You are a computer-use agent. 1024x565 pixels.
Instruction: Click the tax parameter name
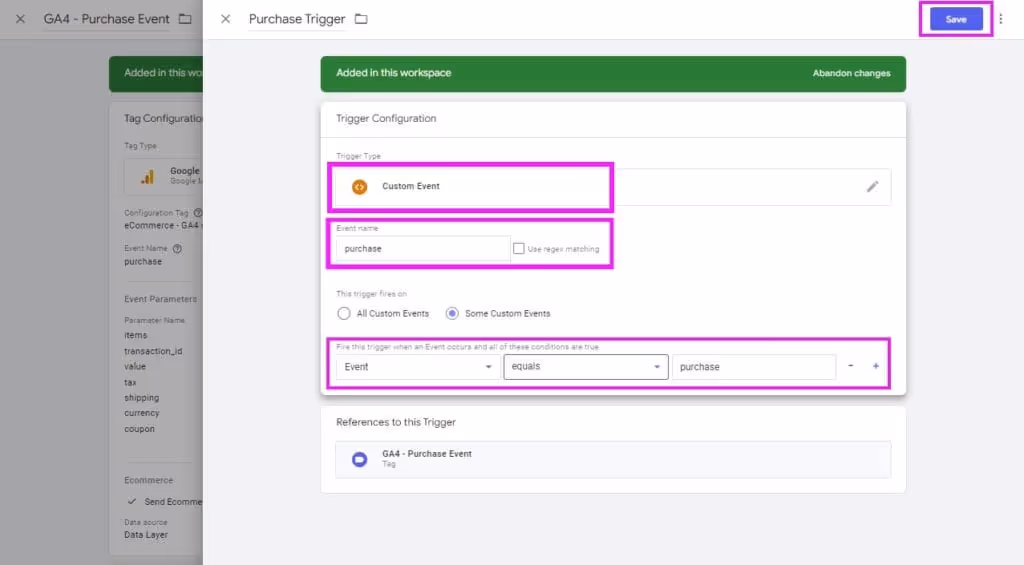130,382
